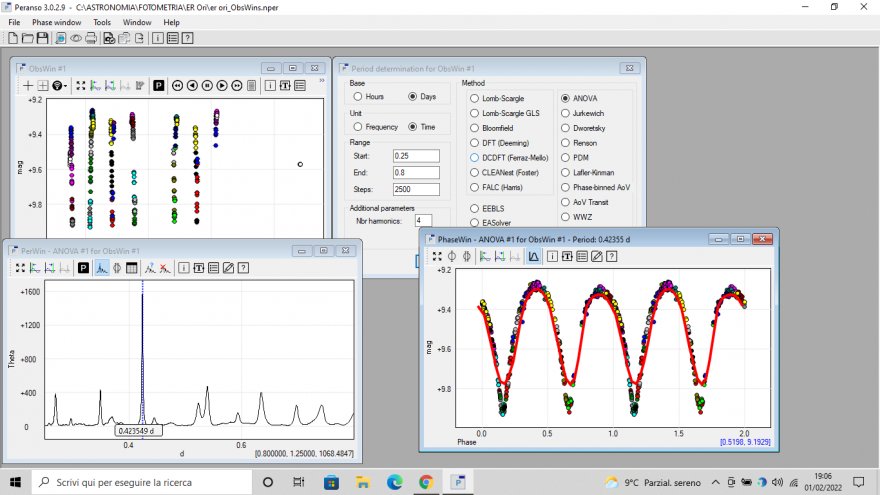Image resolution: width=880 pixels, height=495 pixels.
Task: Click the Nbr harmonics input box
Action: click(422, 220)
